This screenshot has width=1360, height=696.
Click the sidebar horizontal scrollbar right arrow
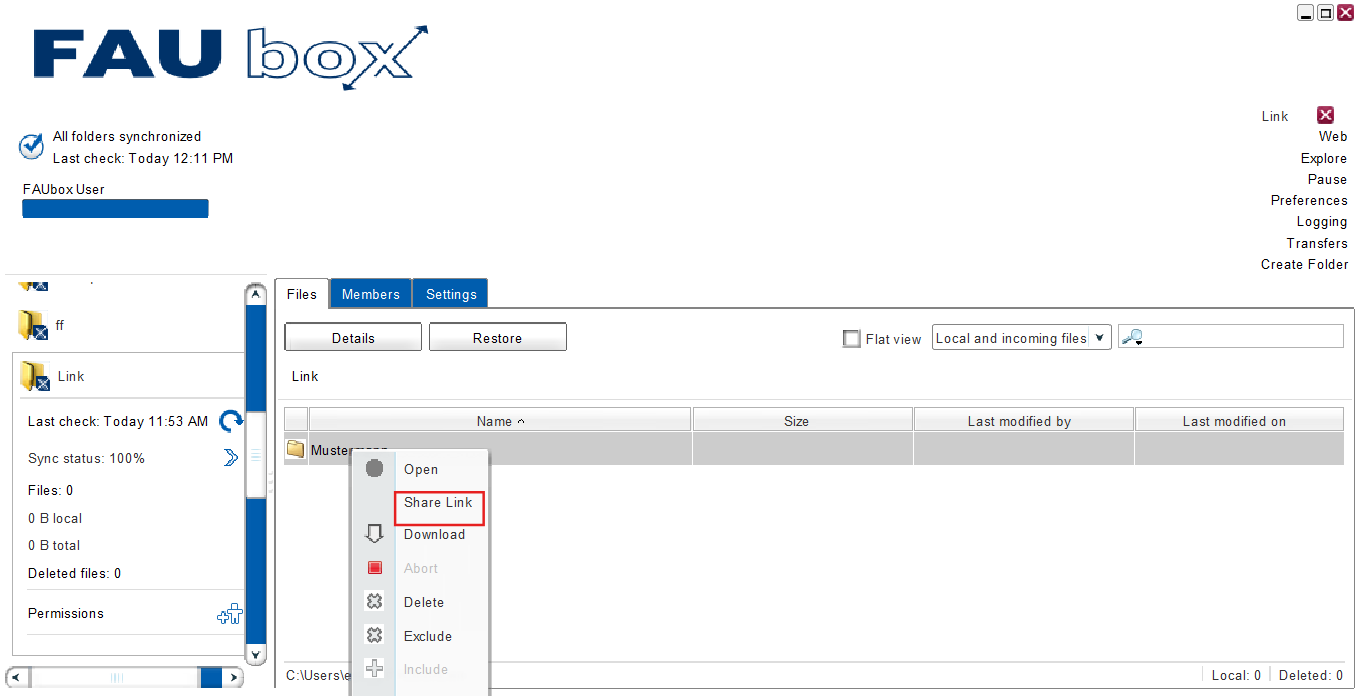[233, 677]
